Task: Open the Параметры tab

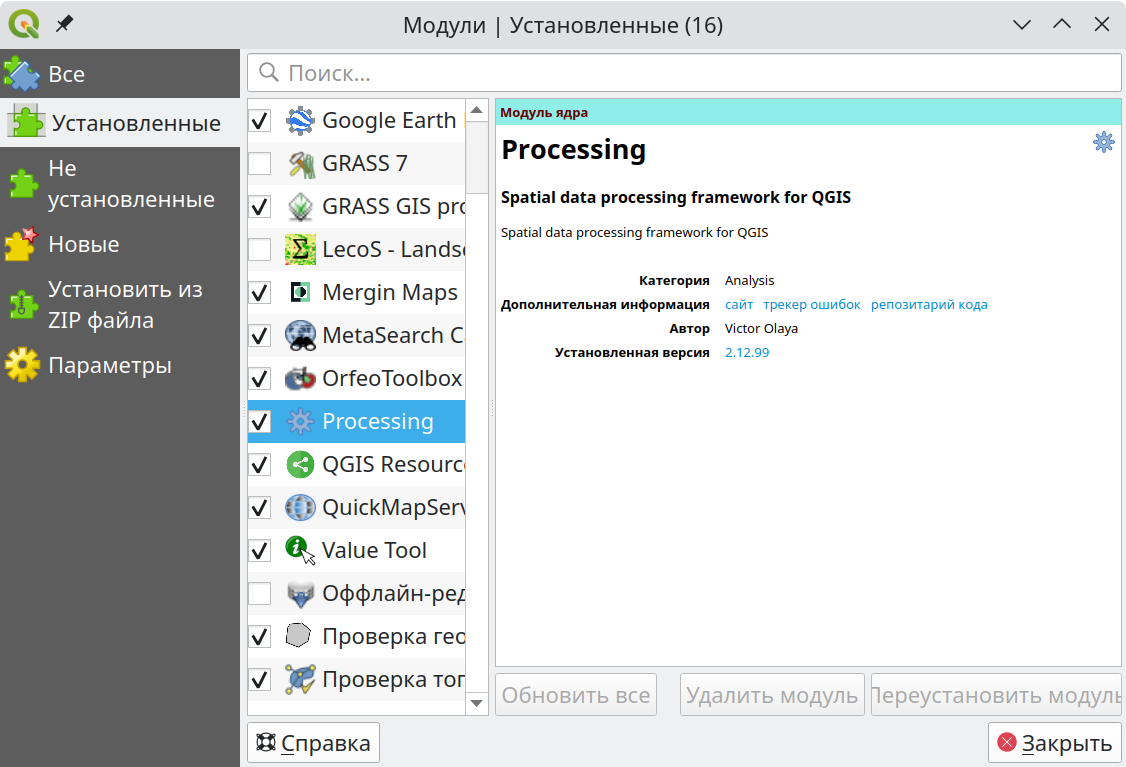Action: 120,365
